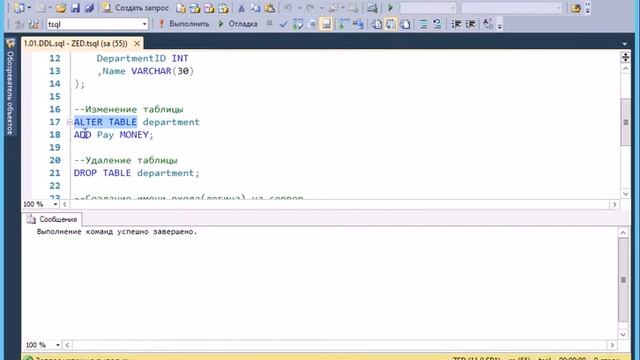The width and height of the screenshot is (640, 360).
Task: Click the Name VARCHAR(30) line
Action: pos(145,71)
